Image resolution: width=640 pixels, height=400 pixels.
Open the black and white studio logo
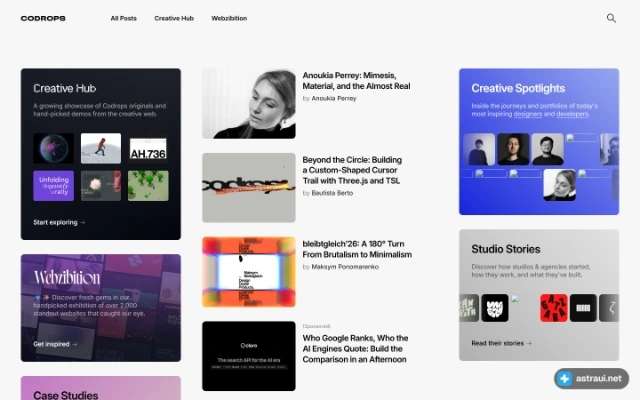pos(495,308)
